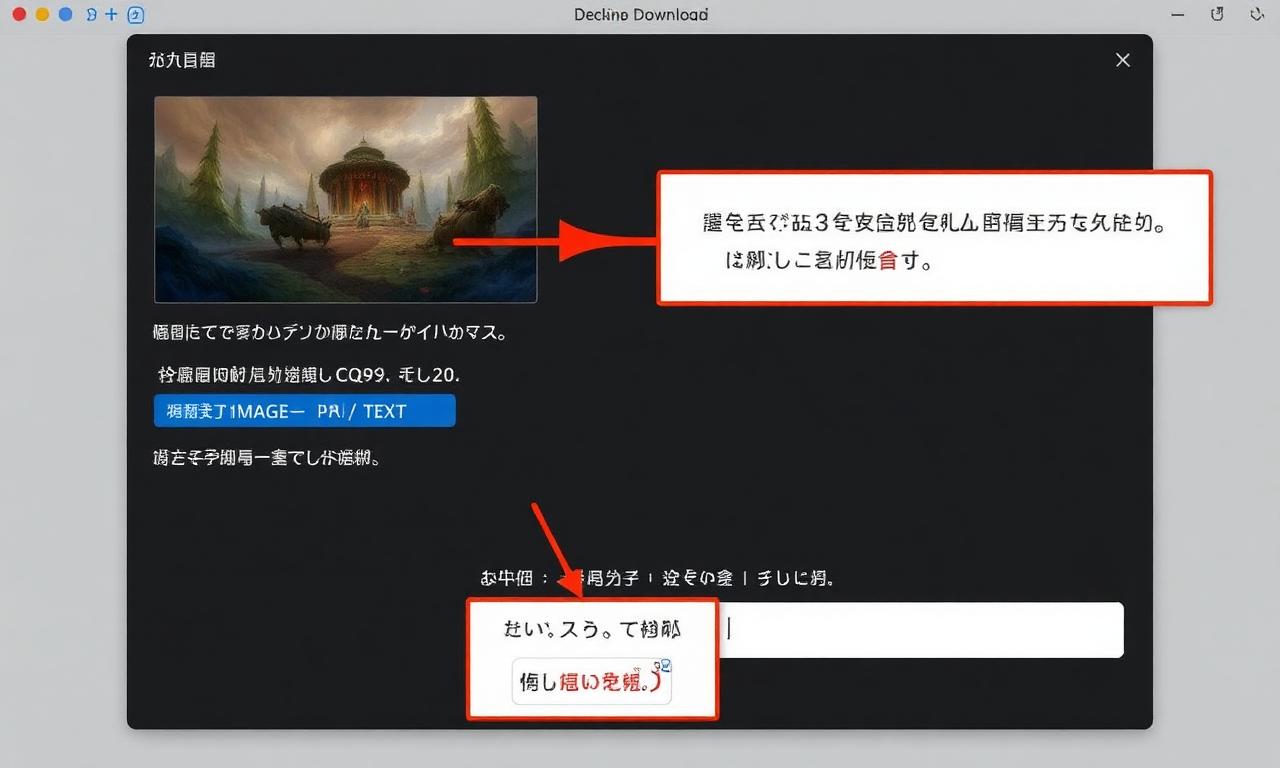Click the first small blue icon after the window controls

pyautogui.click(x=92, y=15)
